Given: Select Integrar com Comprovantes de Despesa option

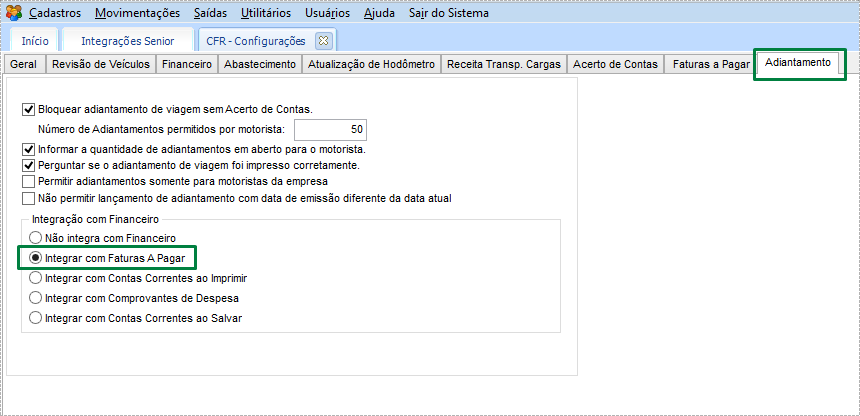Looking at the screenshot, I should pos(36,299).
